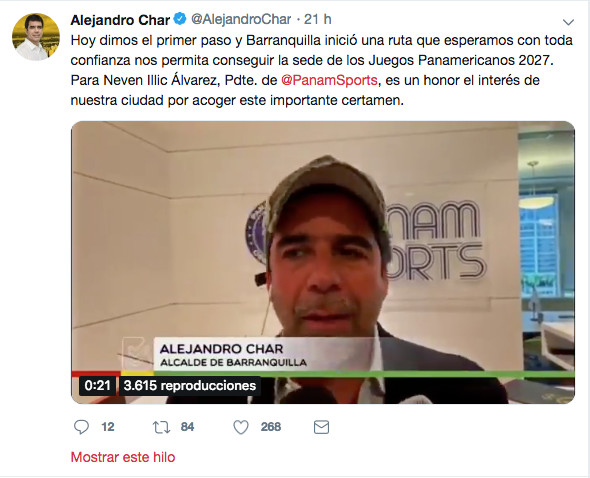Click the PanAm Sports sign in video
The image size is (590, 478).
pyautogui.click(x=436, y=241)
